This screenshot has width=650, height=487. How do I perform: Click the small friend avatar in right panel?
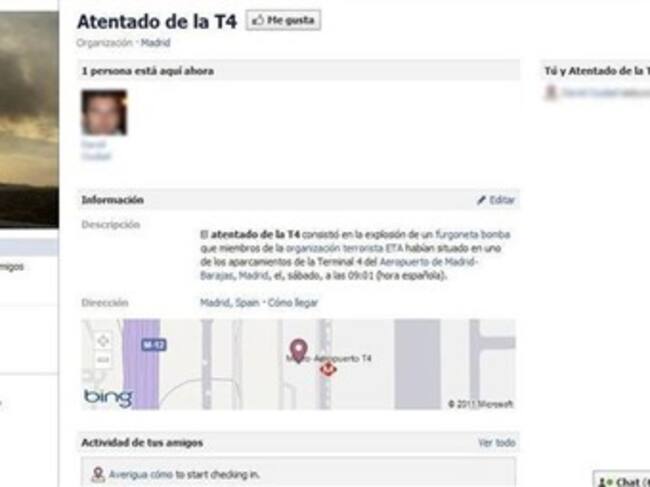pyautogui.click(x=550, y=92)
